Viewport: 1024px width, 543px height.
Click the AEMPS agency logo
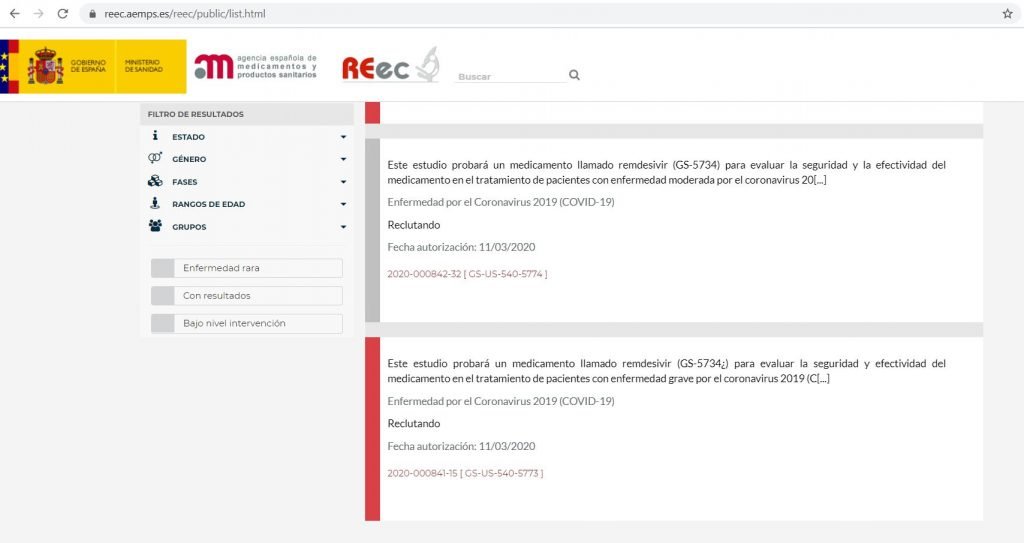[256, 67]
